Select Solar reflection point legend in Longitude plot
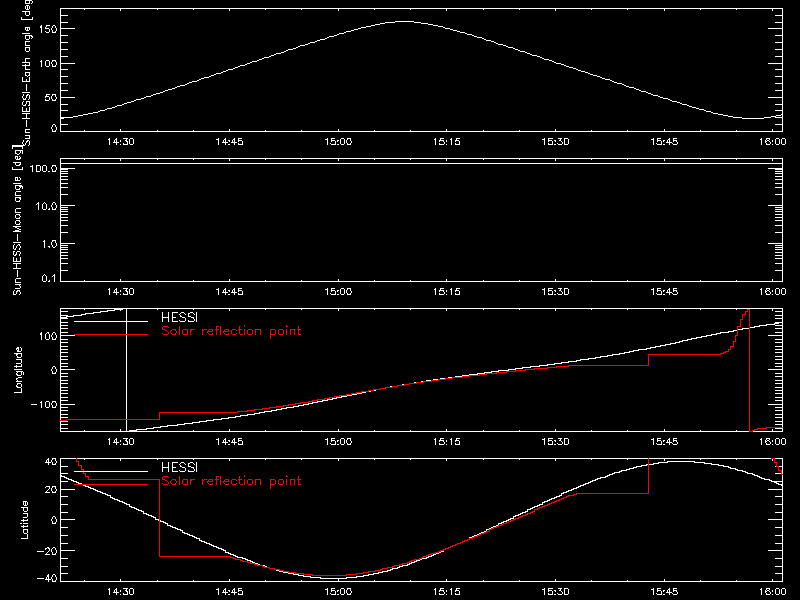 (x=231, y=331)
